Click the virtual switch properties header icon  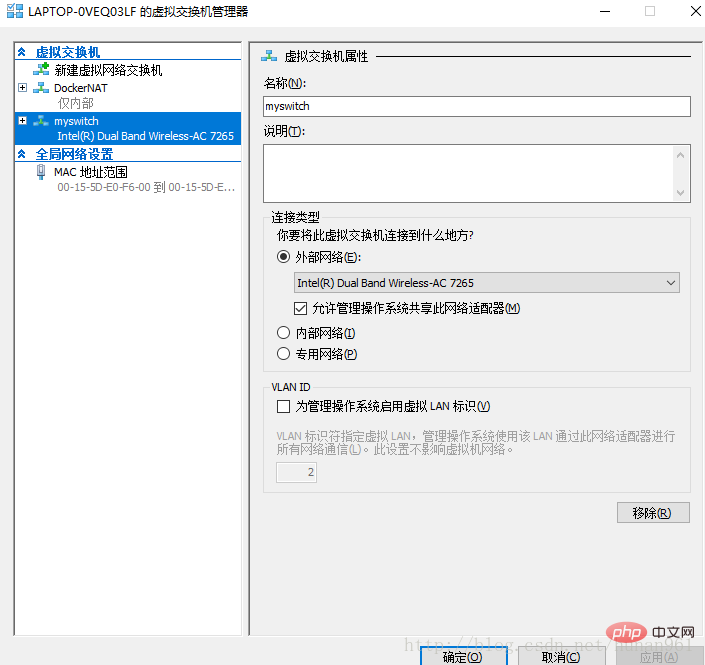(269, 56)
